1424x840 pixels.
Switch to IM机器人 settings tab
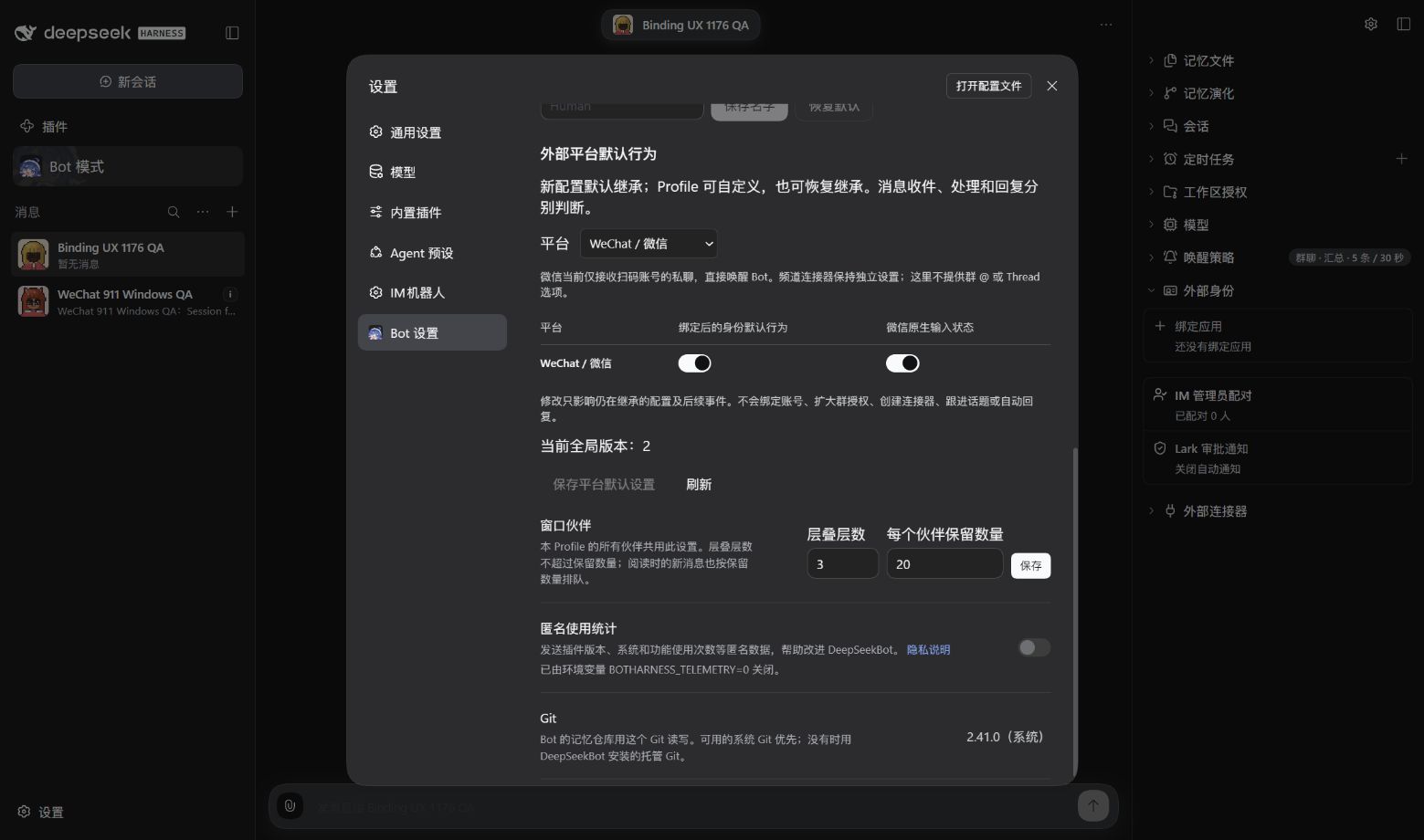tap(432, 292)
